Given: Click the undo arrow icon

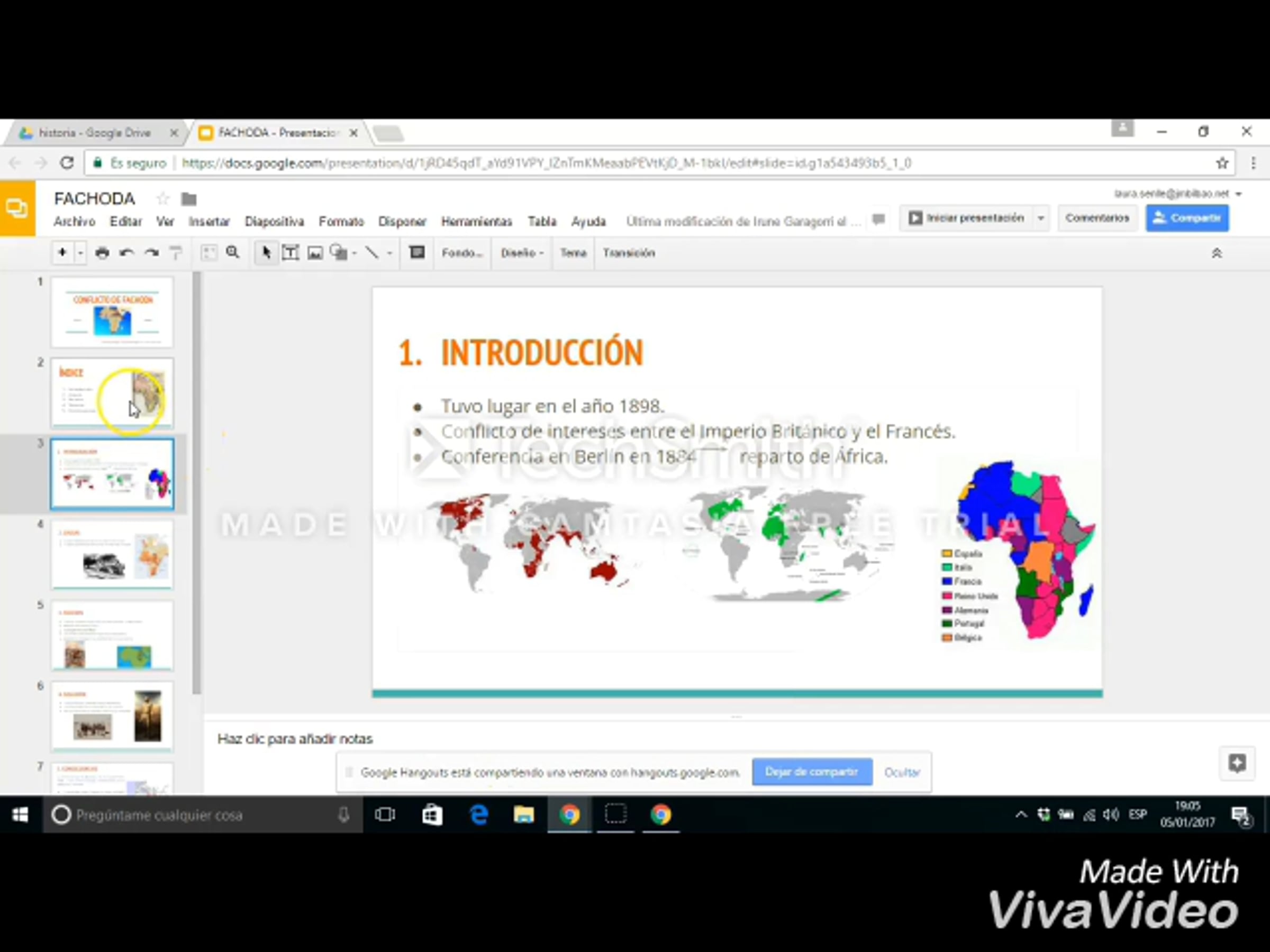Looking at the screenshot, I should click(x=127, y=253).
